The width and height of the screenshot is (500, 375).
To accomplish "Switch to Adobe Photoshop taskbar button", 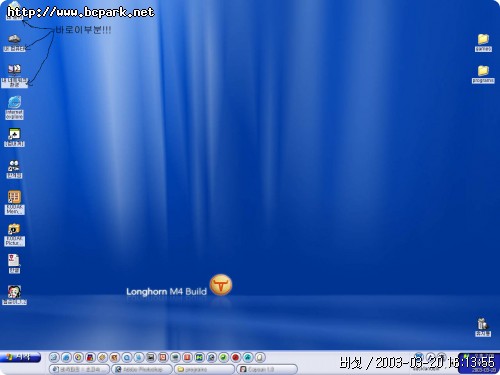I will pos(142,369).
